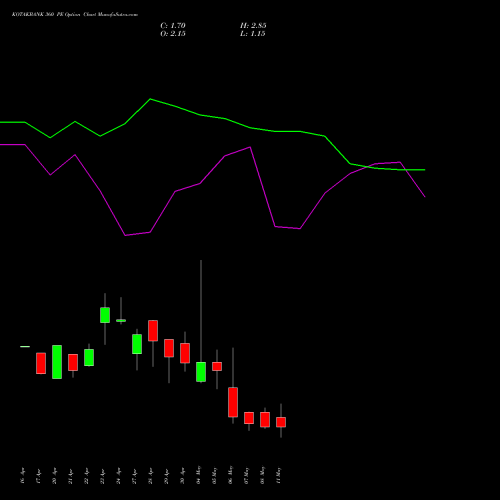500x500 pixels.
Task: Select the 11 May date label
Action: 278,475
